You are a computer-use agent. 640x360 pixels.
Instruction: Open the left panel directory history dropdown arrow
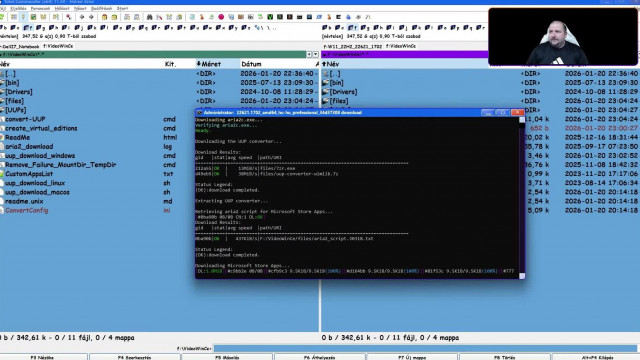(x=316, y=54)
